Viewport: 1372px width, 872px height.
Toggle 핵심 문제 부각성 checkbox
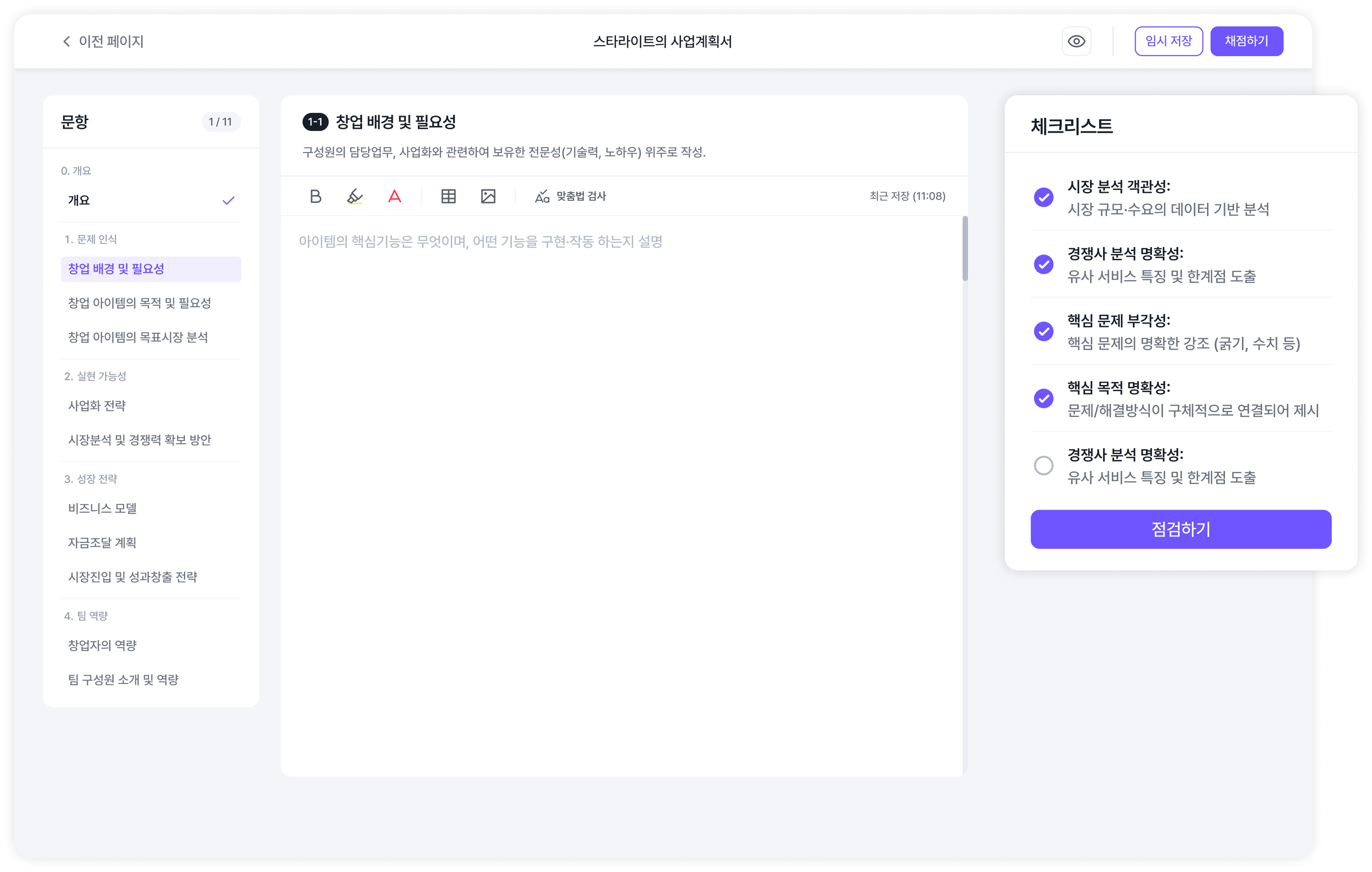pos(1043,331)
